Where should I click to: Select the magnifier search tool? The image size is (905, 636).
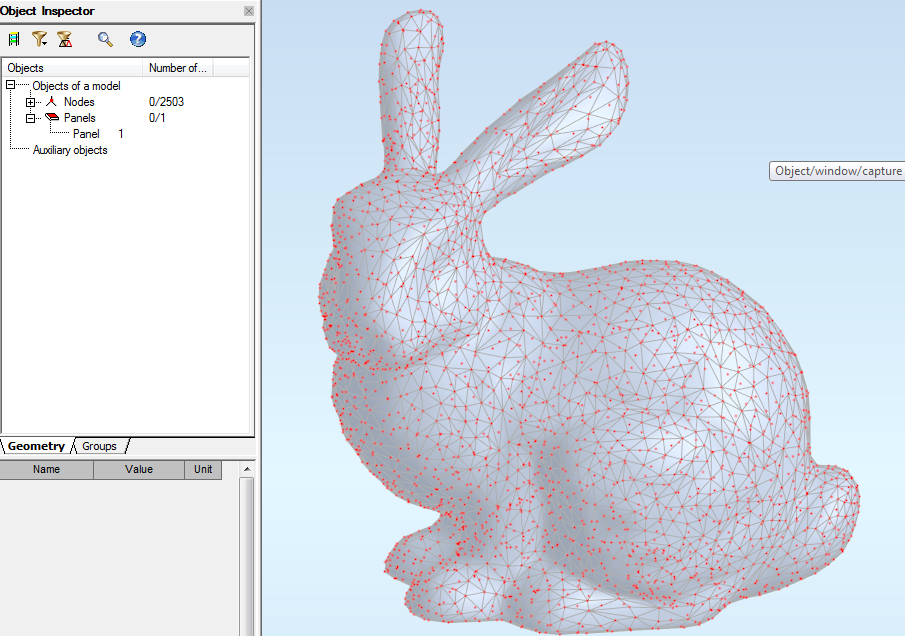pyautogui.click(x=104, y=39)
